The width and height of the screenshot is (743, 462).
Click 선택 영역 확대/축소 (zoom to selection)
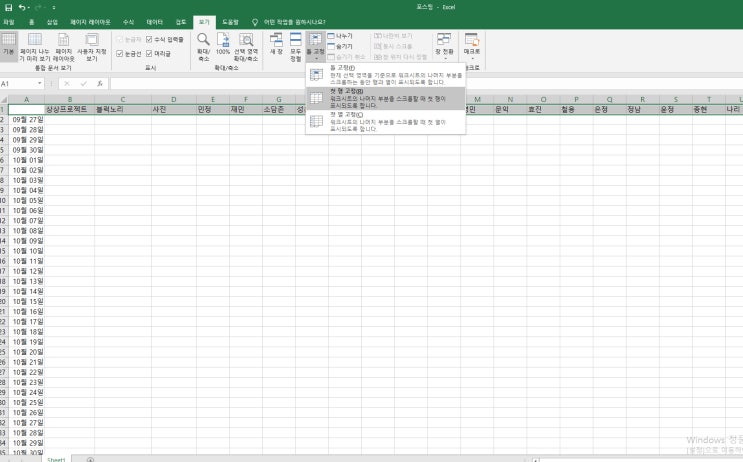click(245, 46)
